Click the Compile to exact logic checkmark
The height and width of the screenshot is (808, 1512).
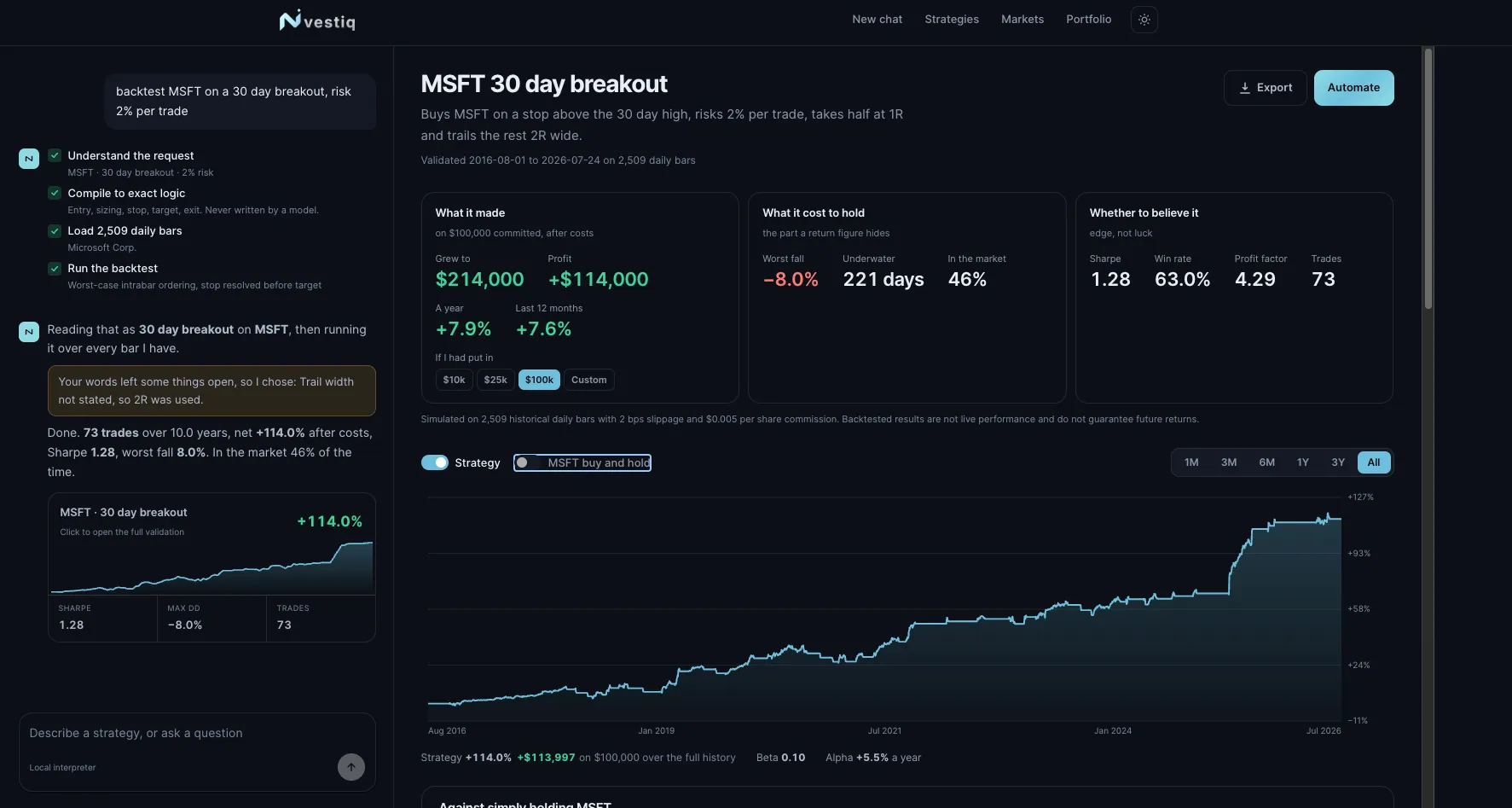tap(55, 193)
